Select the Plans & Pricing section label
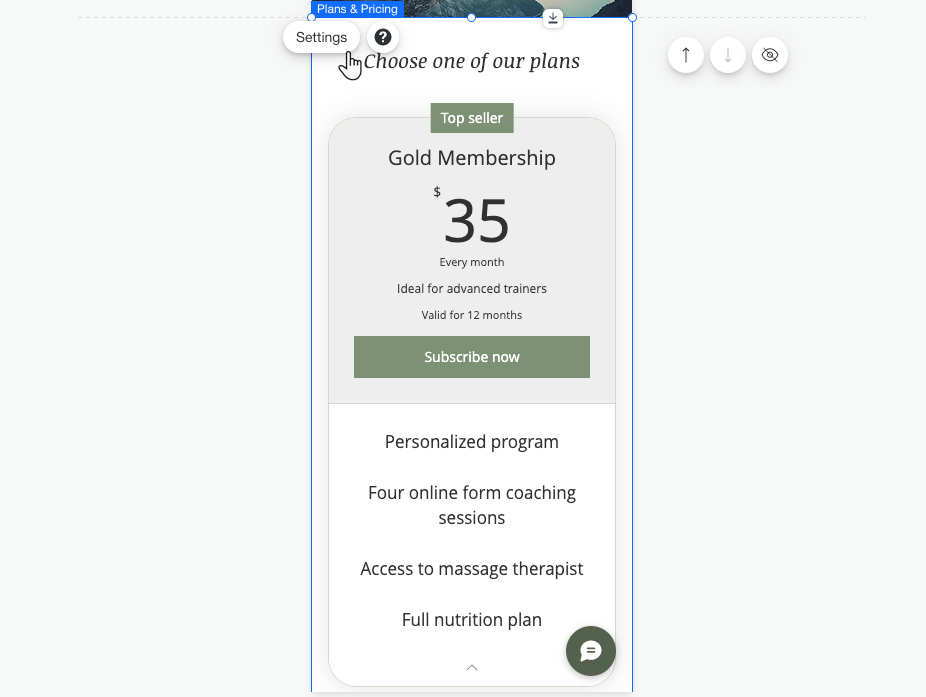The image size is (926, 697). click(357, 8)
